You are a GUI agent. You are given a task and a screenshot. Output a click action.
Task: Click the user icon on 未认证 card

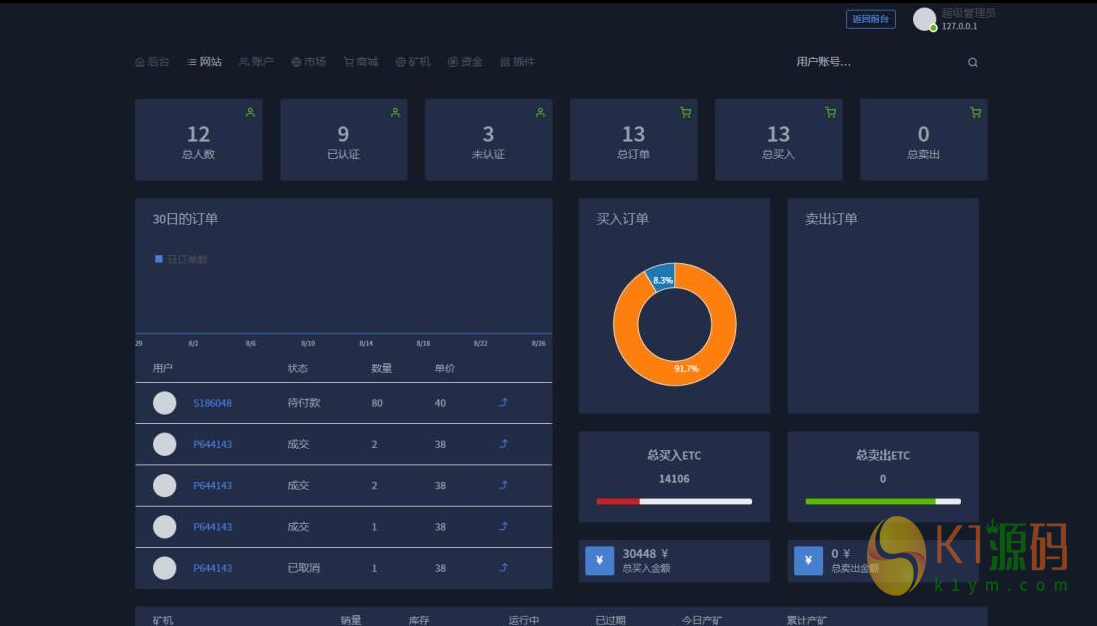[x=540, y=113]
